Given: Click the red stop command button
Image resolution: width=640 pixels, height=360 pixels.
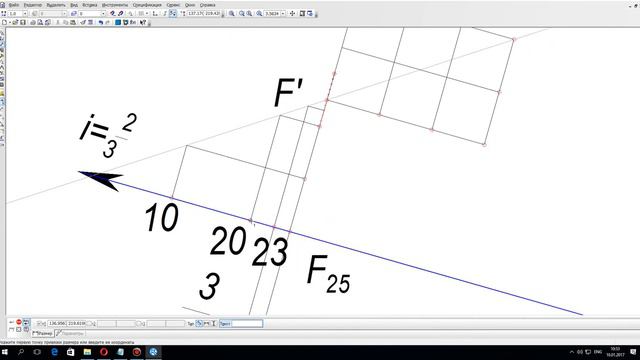Looking at the screenshot, I should (19, 322).
